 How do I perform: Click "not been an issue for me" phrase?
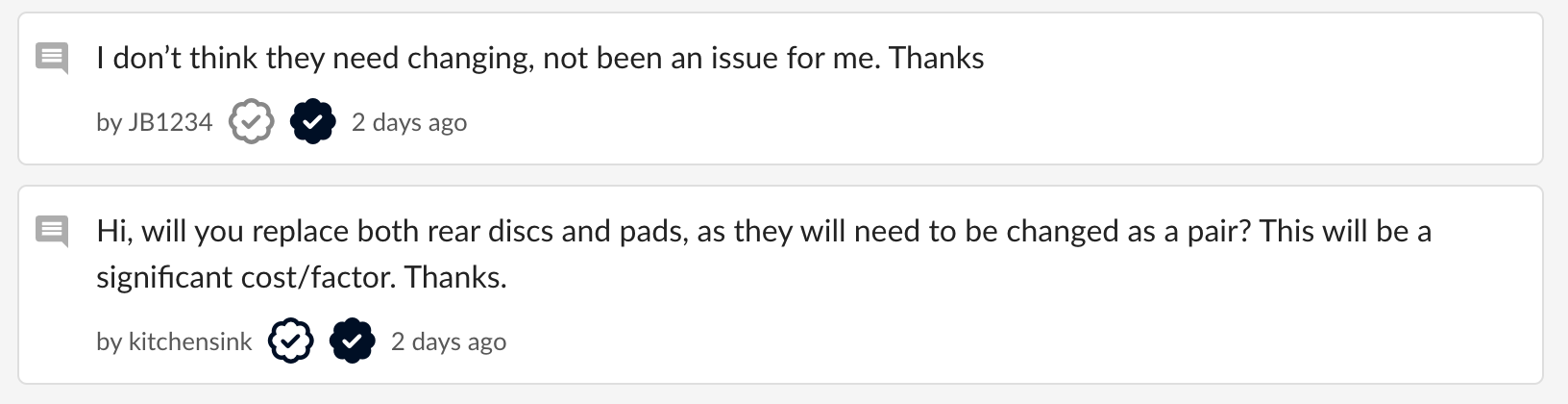pyautogui.click(x=709, y=59)
